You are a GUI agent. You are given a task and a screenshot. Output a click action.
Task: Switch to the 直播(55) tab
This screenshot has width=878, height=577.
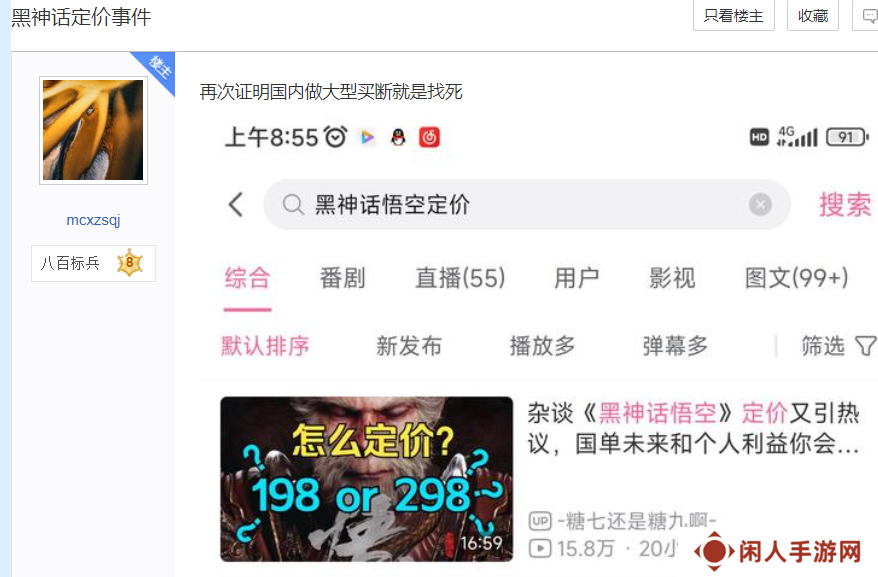tap(460, 278)
